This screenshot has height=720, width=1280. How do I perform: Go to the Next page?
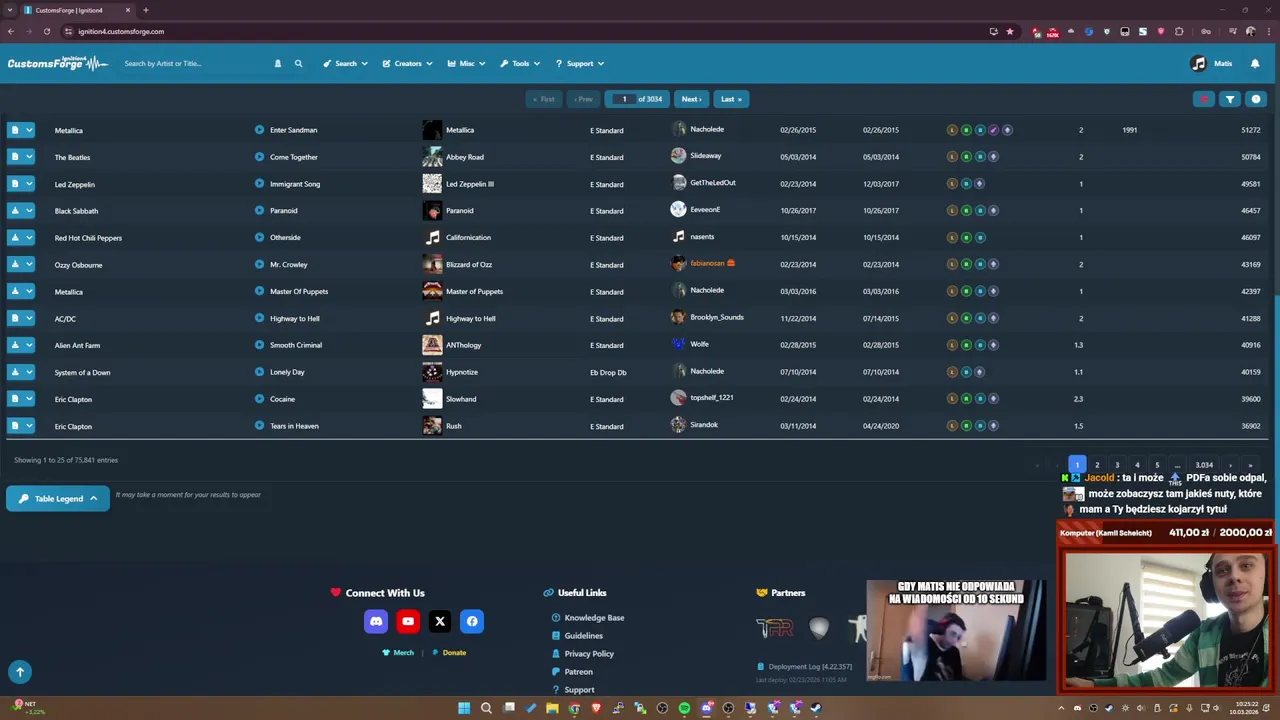(691, 99)
